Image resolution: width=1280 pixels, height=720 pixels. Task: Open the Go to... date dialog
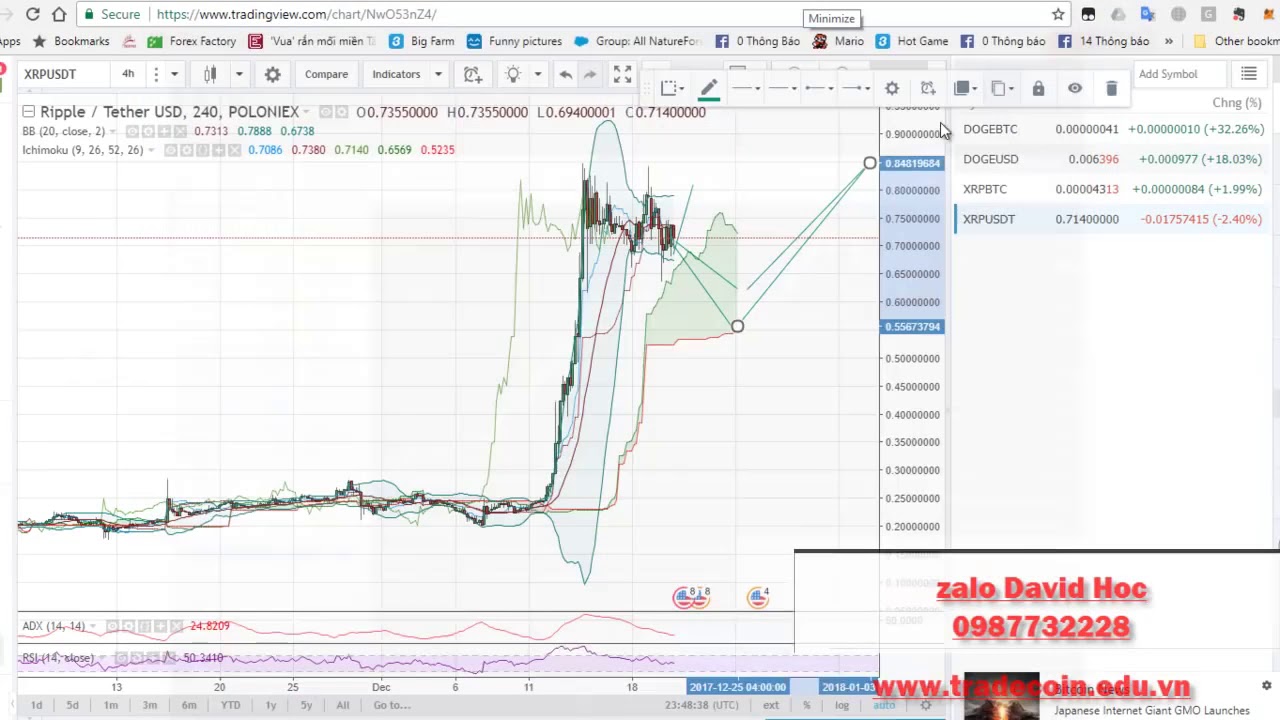(392, 705)
